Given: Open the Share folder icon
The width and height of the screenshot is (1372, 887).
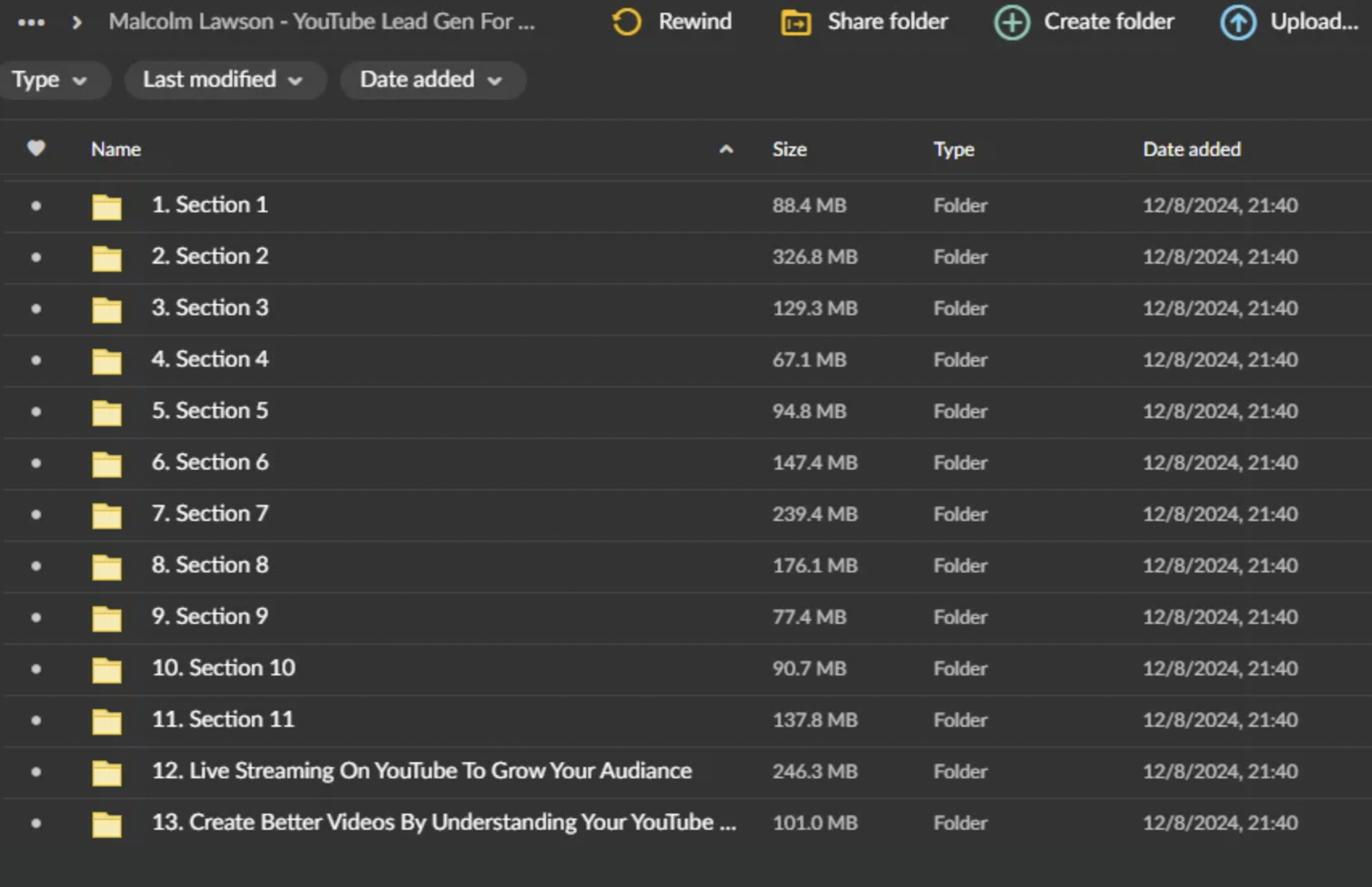Looking at the screenshot, I should (x=797, y=22).
